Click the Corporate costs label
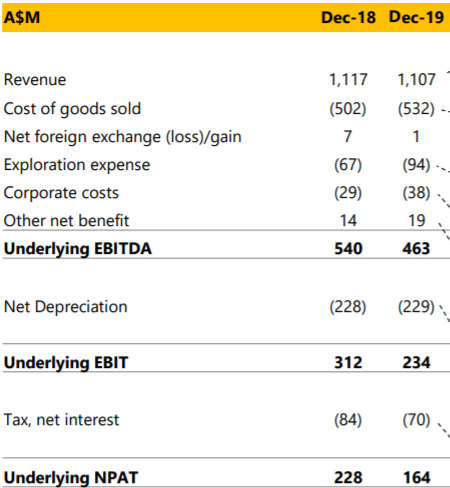 [61, 193]
